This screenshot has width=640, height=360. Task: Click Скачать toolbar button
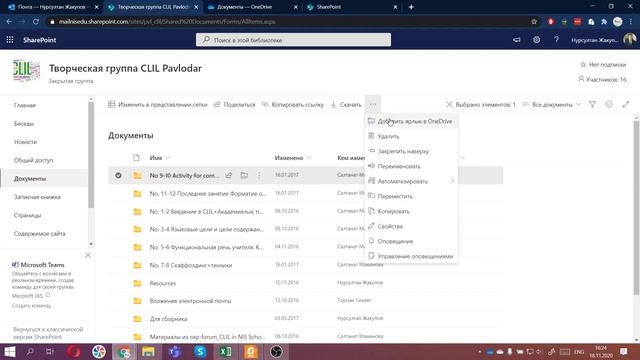[346, 104]
